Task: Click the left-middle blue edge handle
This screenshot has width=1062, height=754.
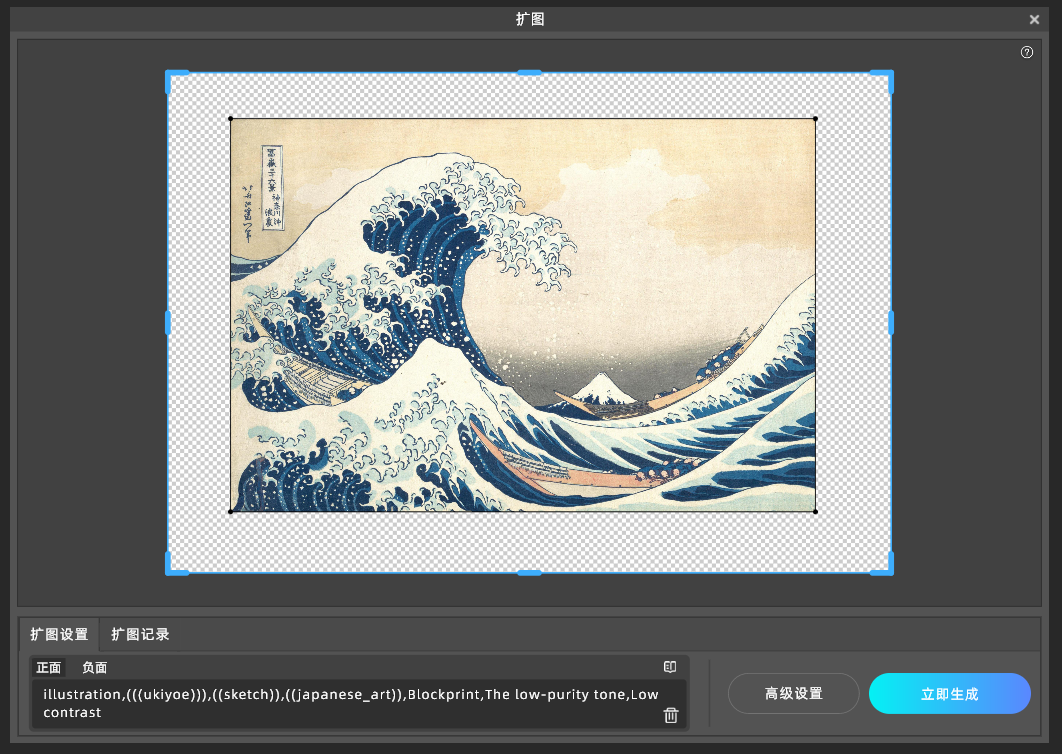Action: 168,322
